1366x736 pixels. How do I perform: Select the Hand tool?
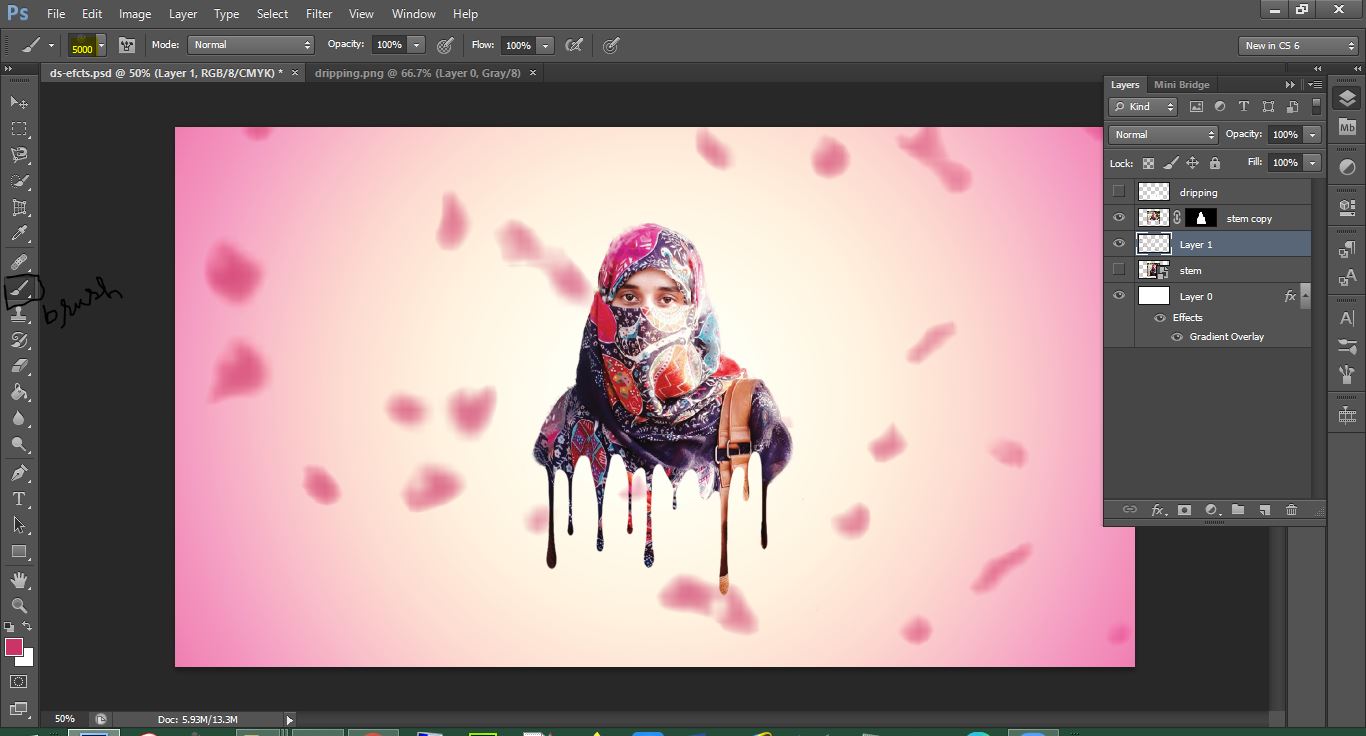(19, 579)
